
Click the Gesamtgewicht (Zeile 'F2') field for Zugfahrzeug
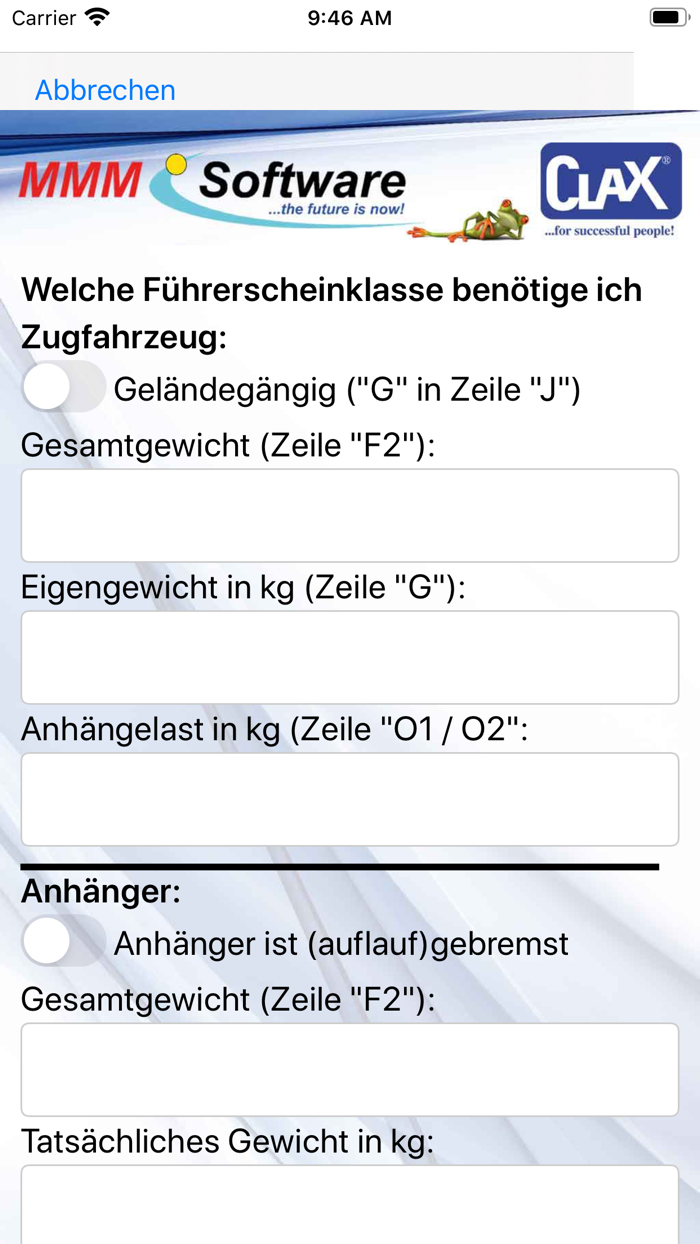pyautogui.click(x=350, y=514)
